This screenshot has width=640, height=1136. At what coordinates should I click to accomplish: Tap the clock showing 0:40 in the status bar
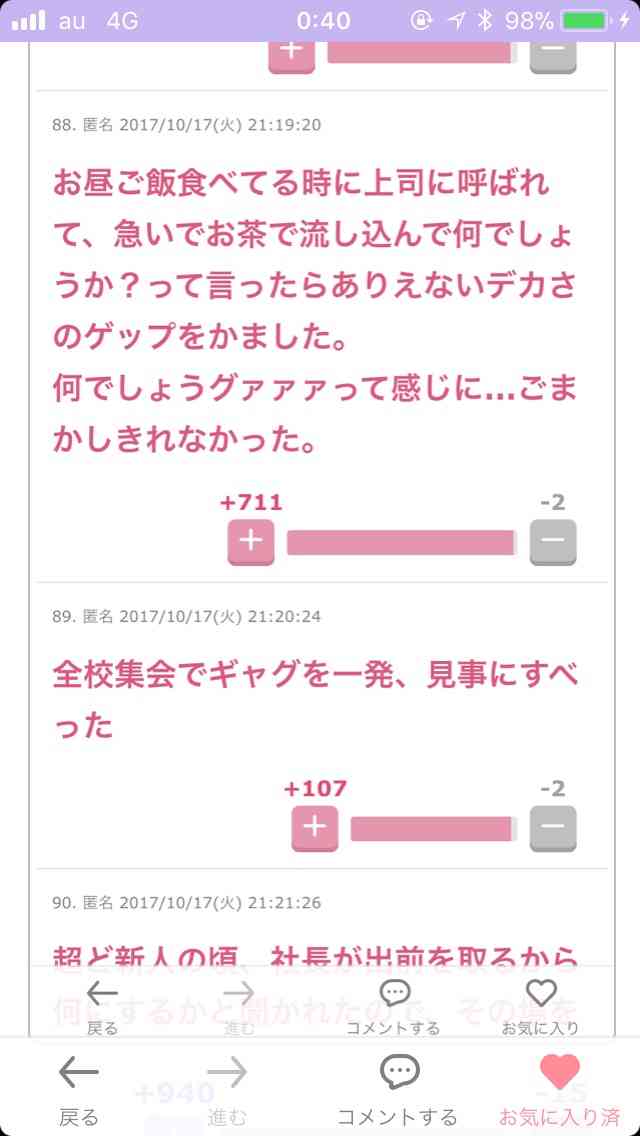[323, 21]
